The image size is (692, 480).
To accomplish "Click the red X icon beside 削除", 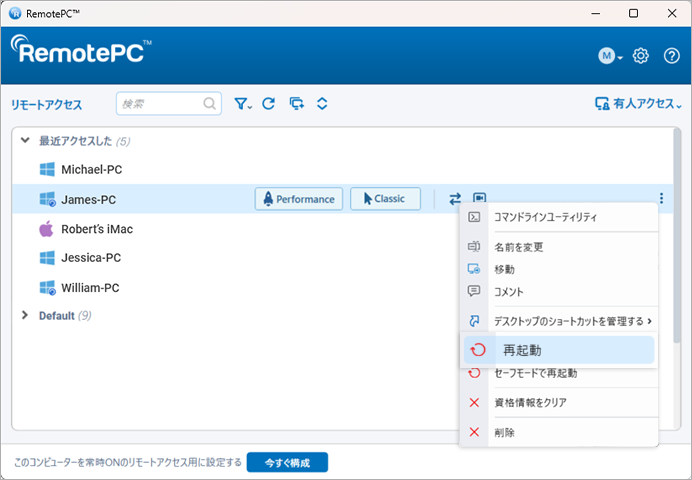I will click(x=474, y=432).
